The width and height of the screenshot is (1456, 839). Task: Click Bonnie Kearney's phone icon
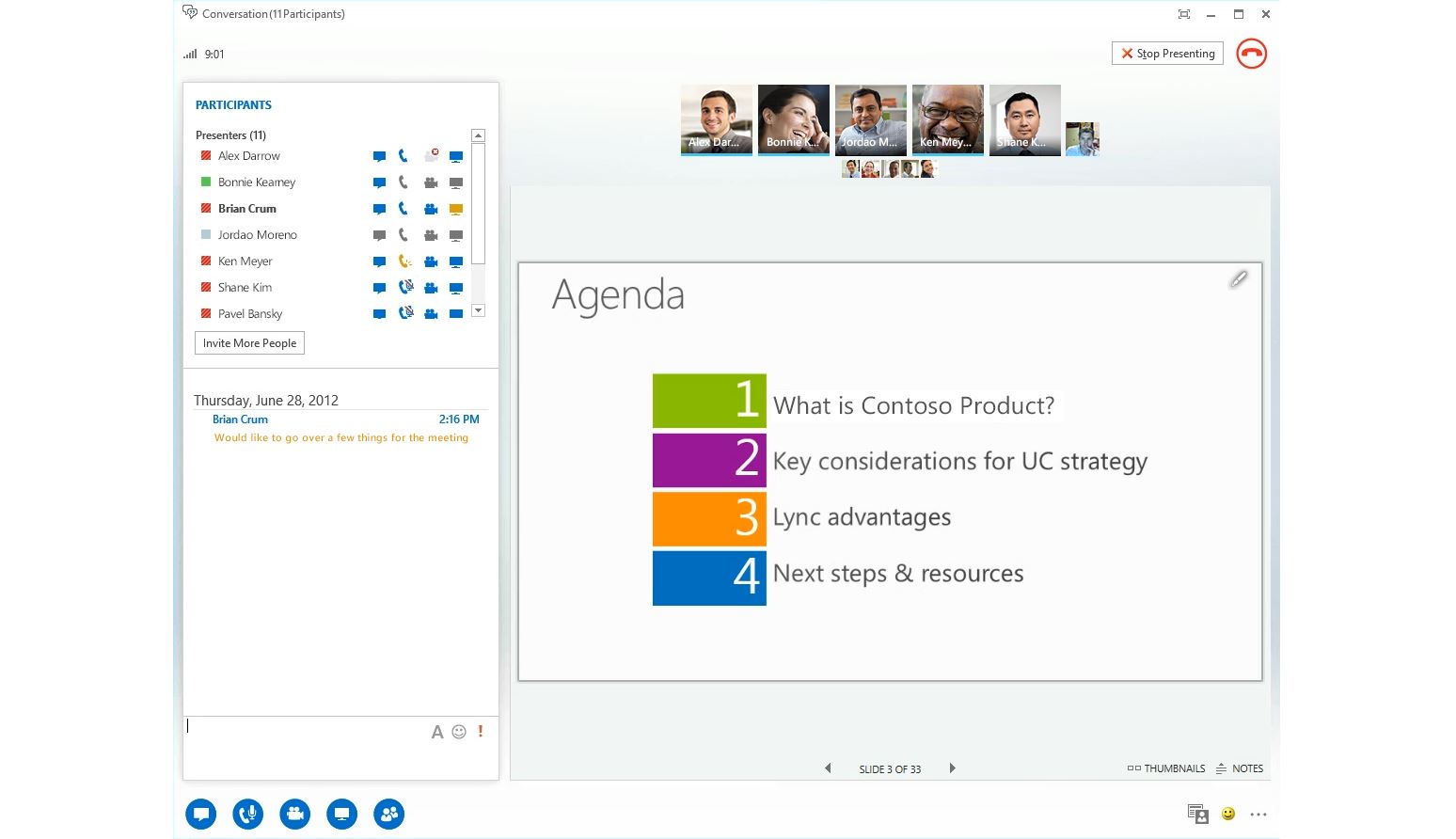404,182
